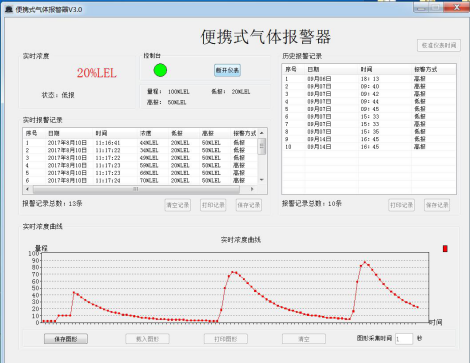Screen dimensions: 470x364
Task: Click the 清空 button below the chart
Action: point(304,339)
